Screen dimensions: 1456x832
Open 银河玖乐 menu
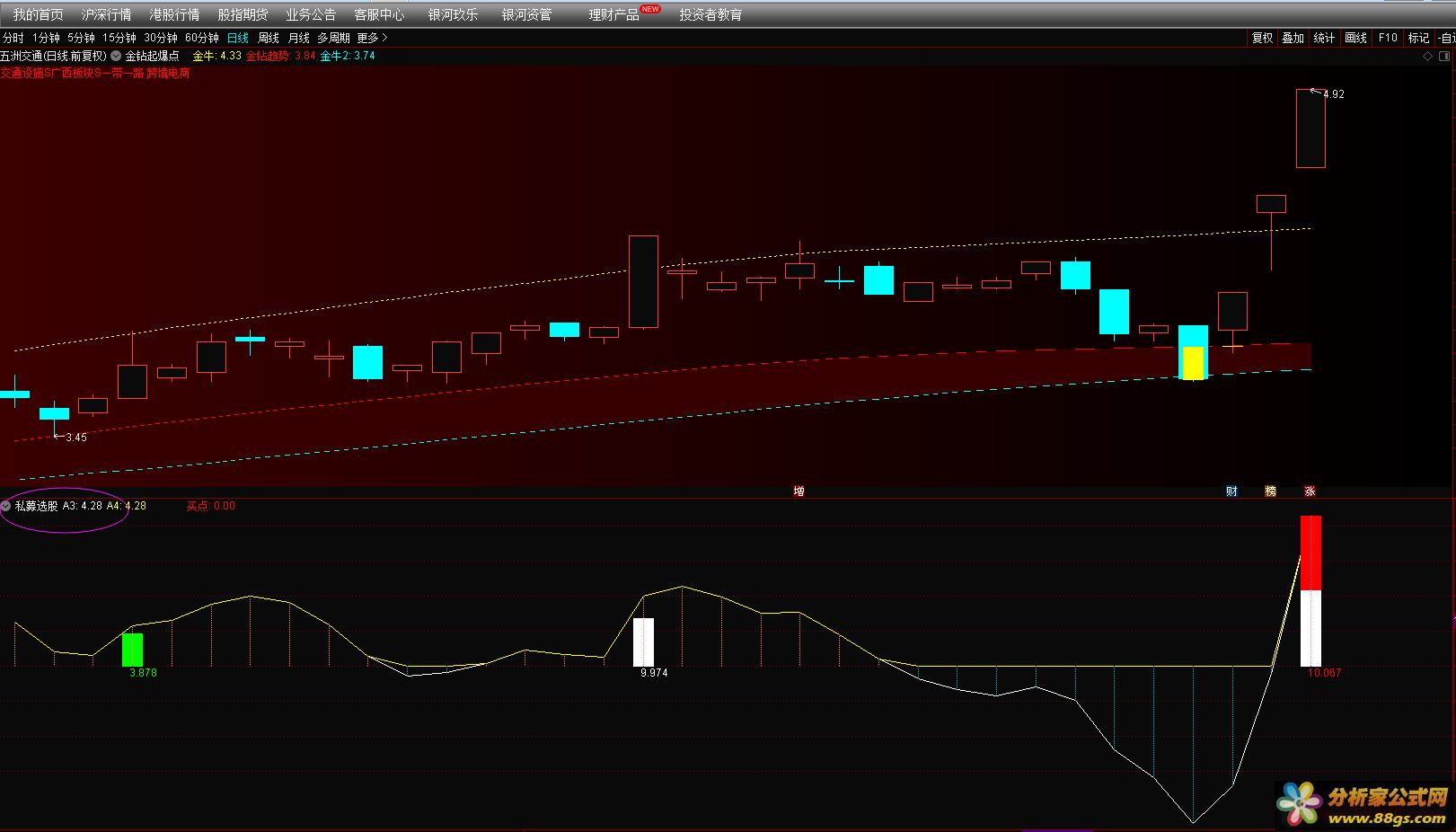(x=453, y=14)
